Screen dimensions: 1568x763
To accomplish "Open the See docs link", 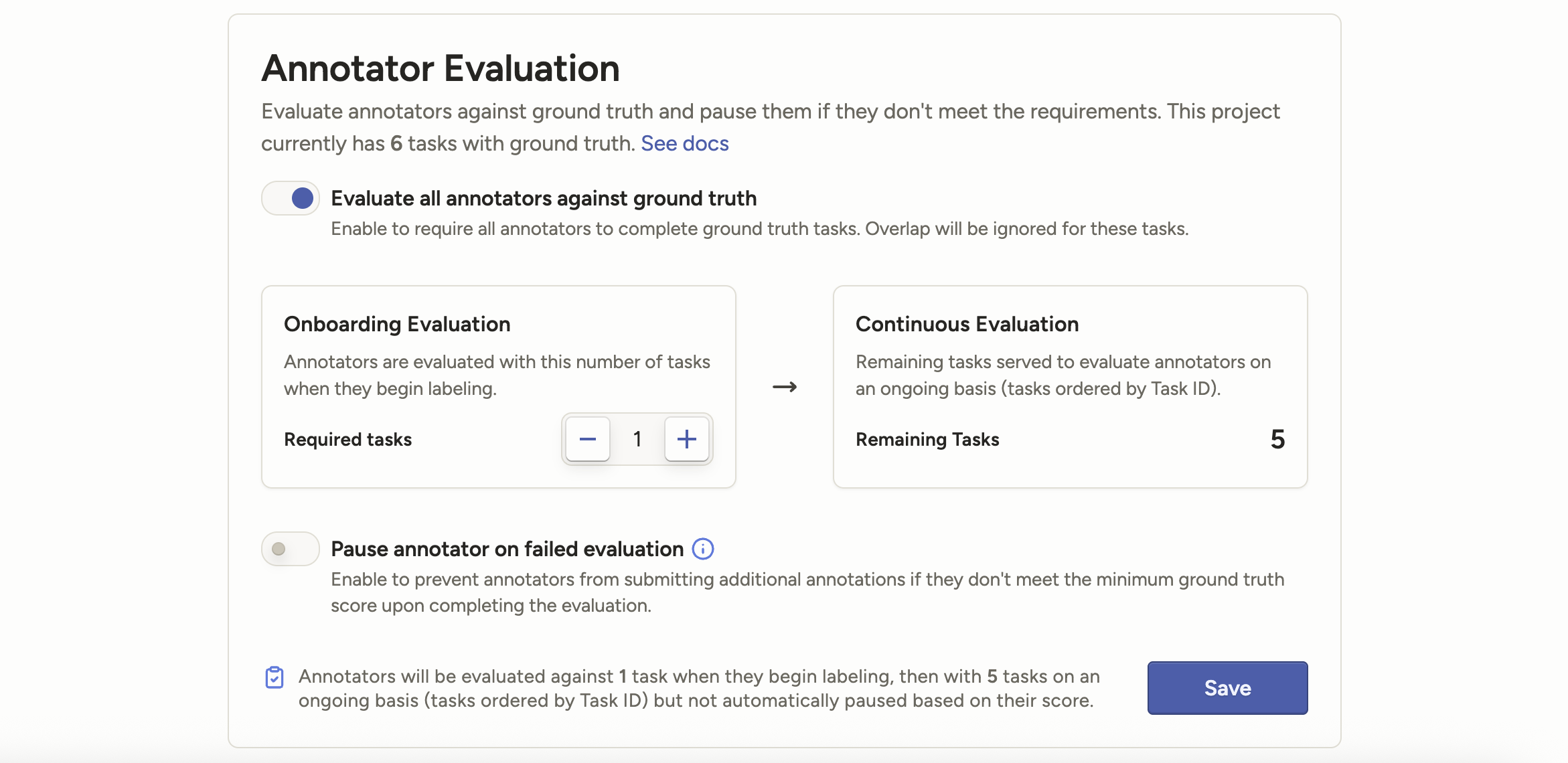I will point(684,143).
